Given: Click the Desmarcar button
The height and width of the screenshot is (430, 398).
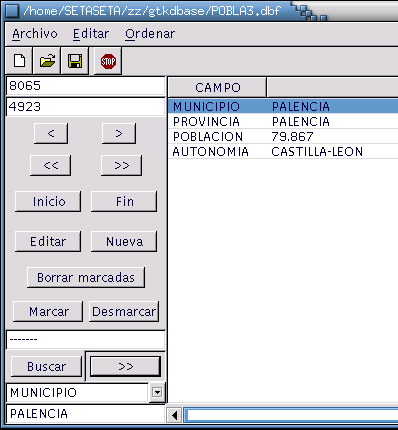Looking at the screenshot, I should [124, 311].
